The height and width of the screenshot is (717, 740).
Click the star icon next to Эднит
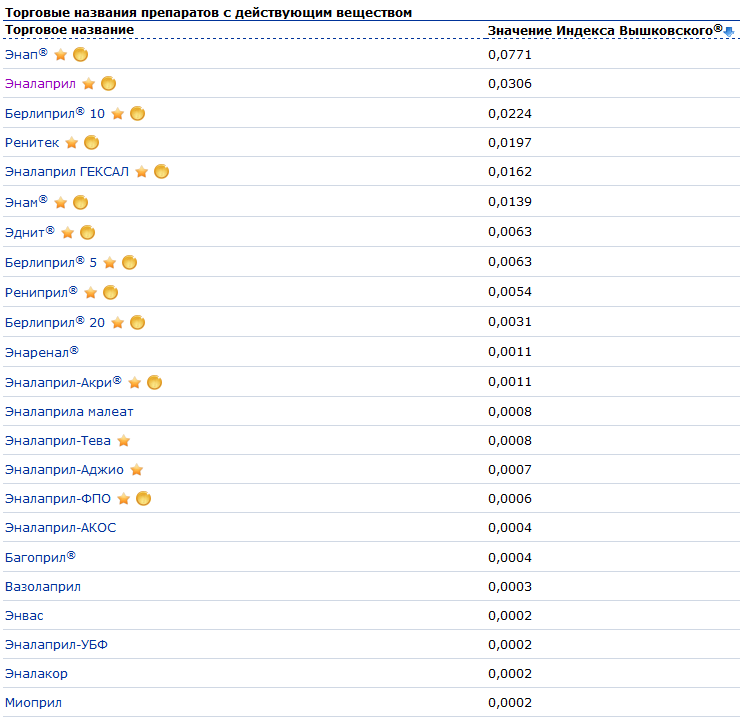[67, 233]
